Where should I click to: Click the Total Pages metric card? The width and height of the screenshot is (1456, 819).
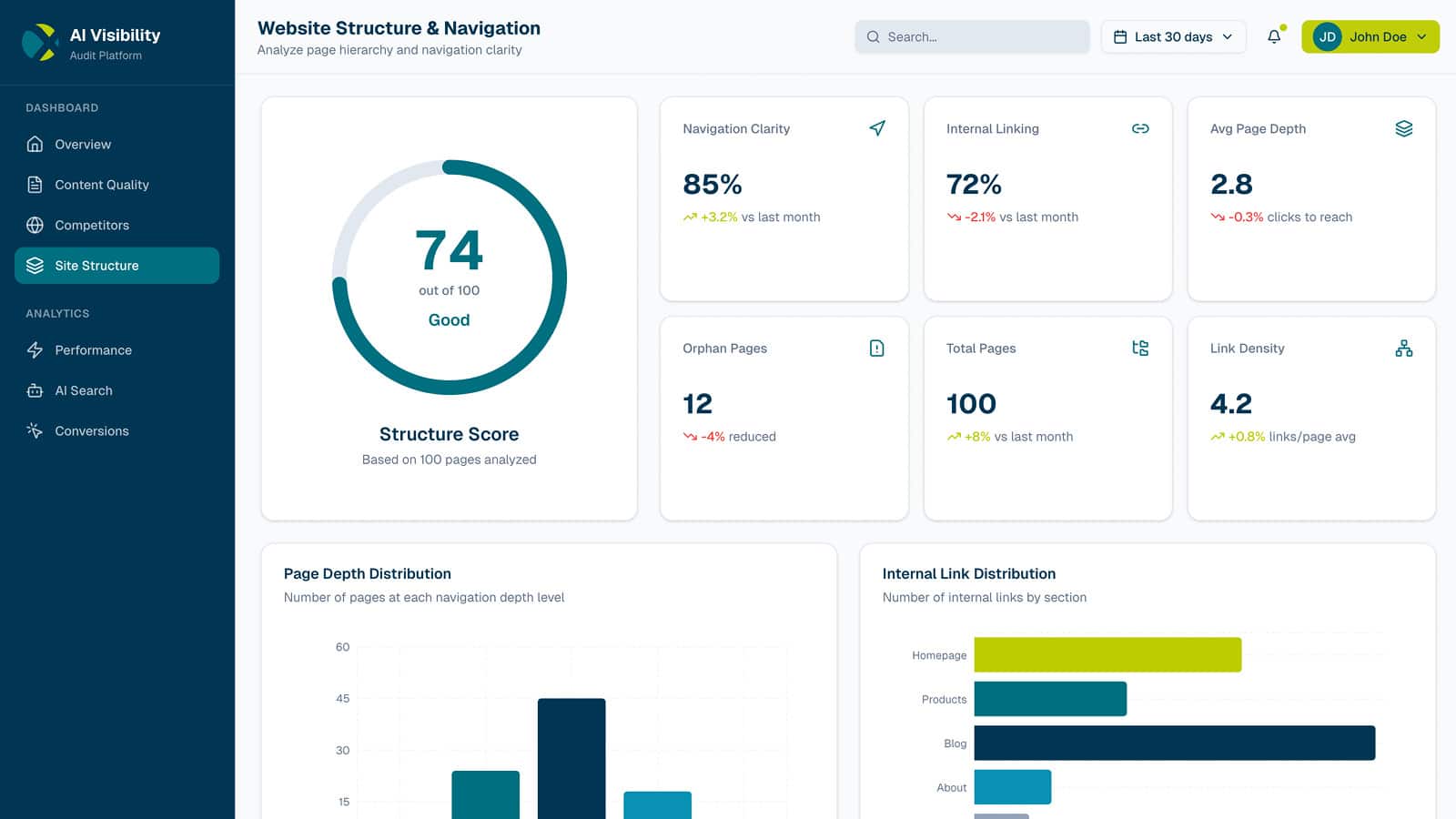coord(1047,419)
